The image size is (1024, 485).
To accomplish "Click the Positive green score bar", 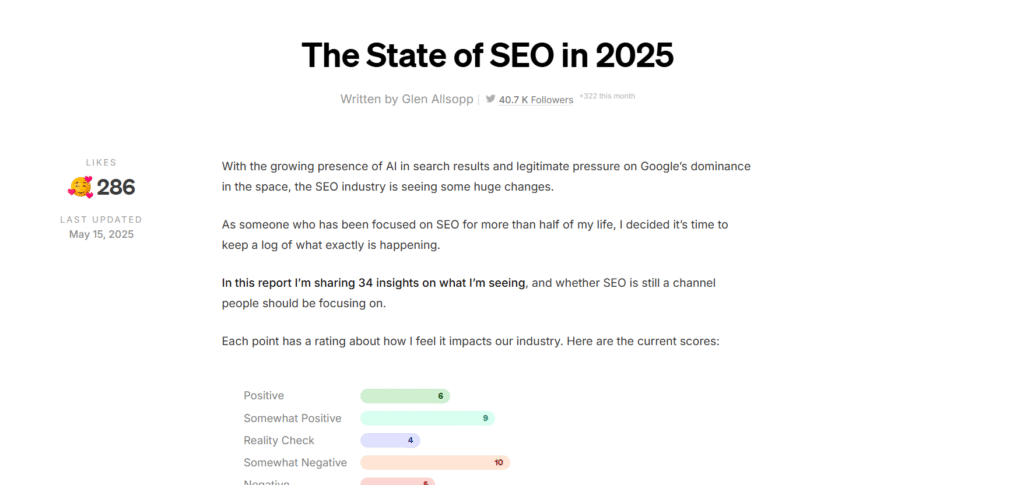I will point(405,396).
